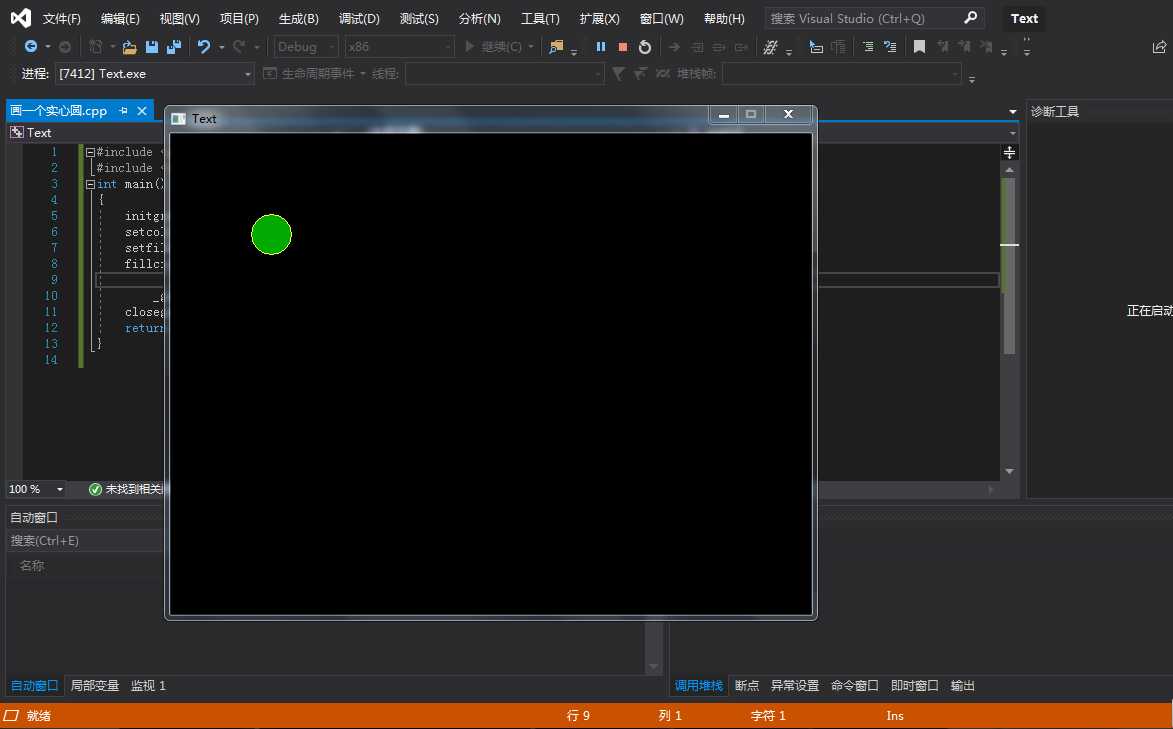Click the search magnifier in Quick Launch

coord(970,17)
